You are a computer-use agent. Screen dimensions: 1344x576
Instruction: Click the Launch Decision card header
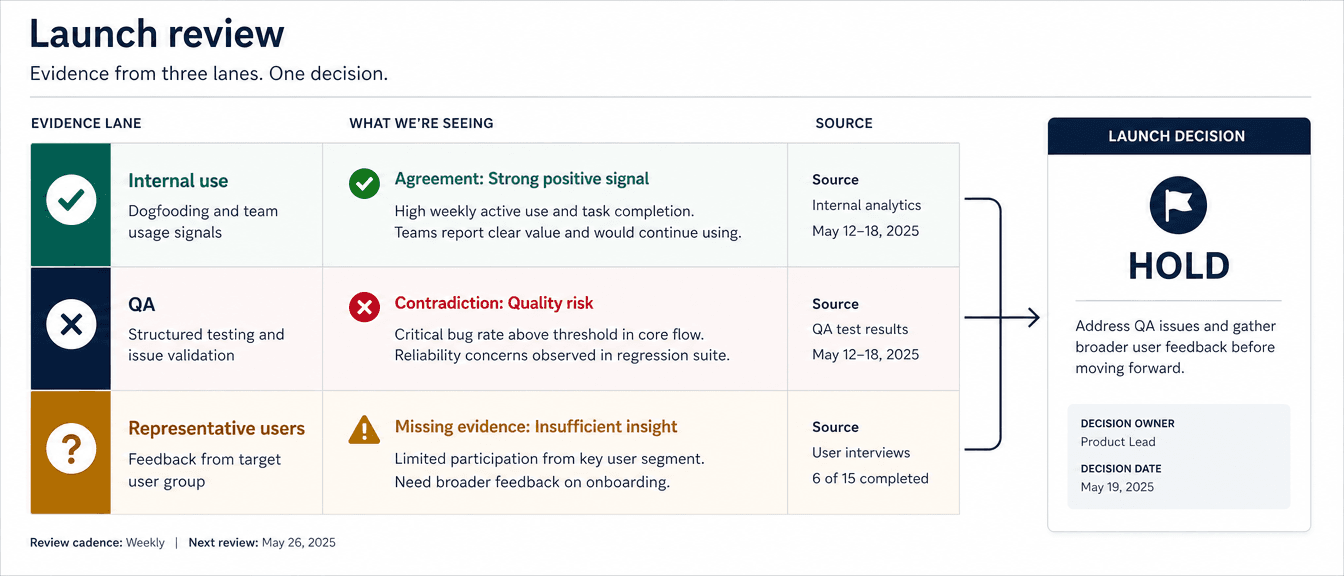[x=1179, y=136]
